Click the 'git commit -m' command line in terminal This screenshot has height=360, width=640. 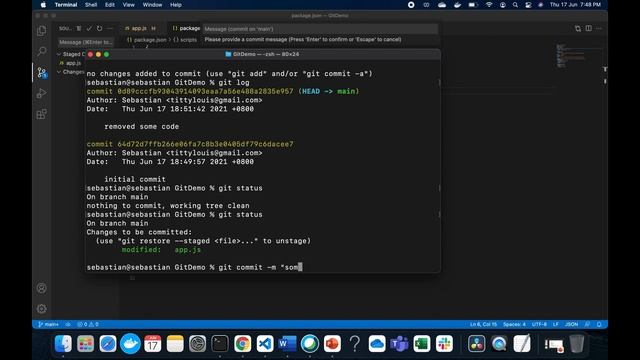[194, 267]
